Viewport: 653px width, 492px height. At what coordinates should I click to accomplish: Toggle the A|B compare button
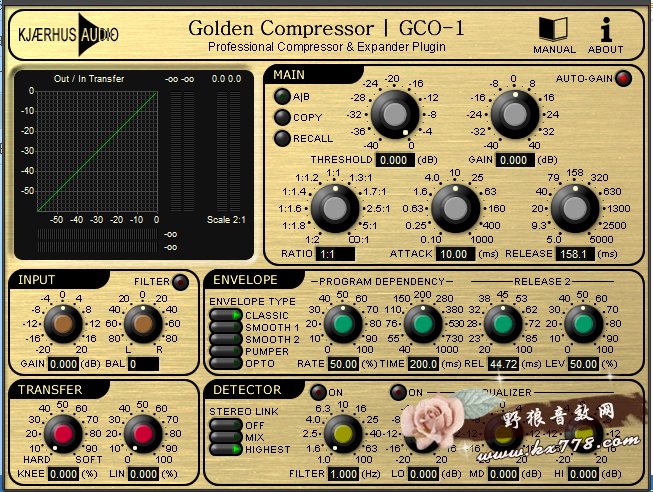click(282, 97)
